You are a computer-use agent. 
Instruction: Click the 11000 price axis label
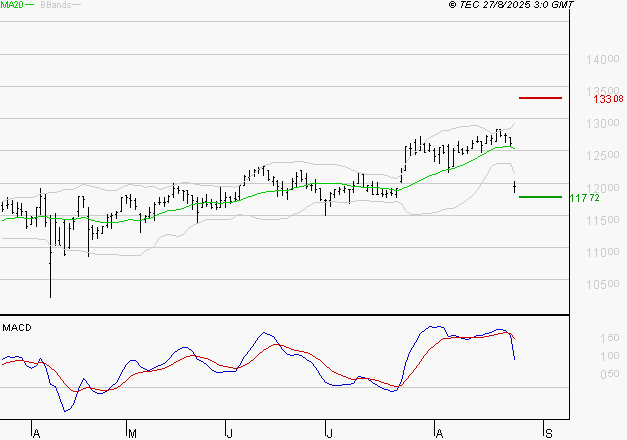point(603,252)
